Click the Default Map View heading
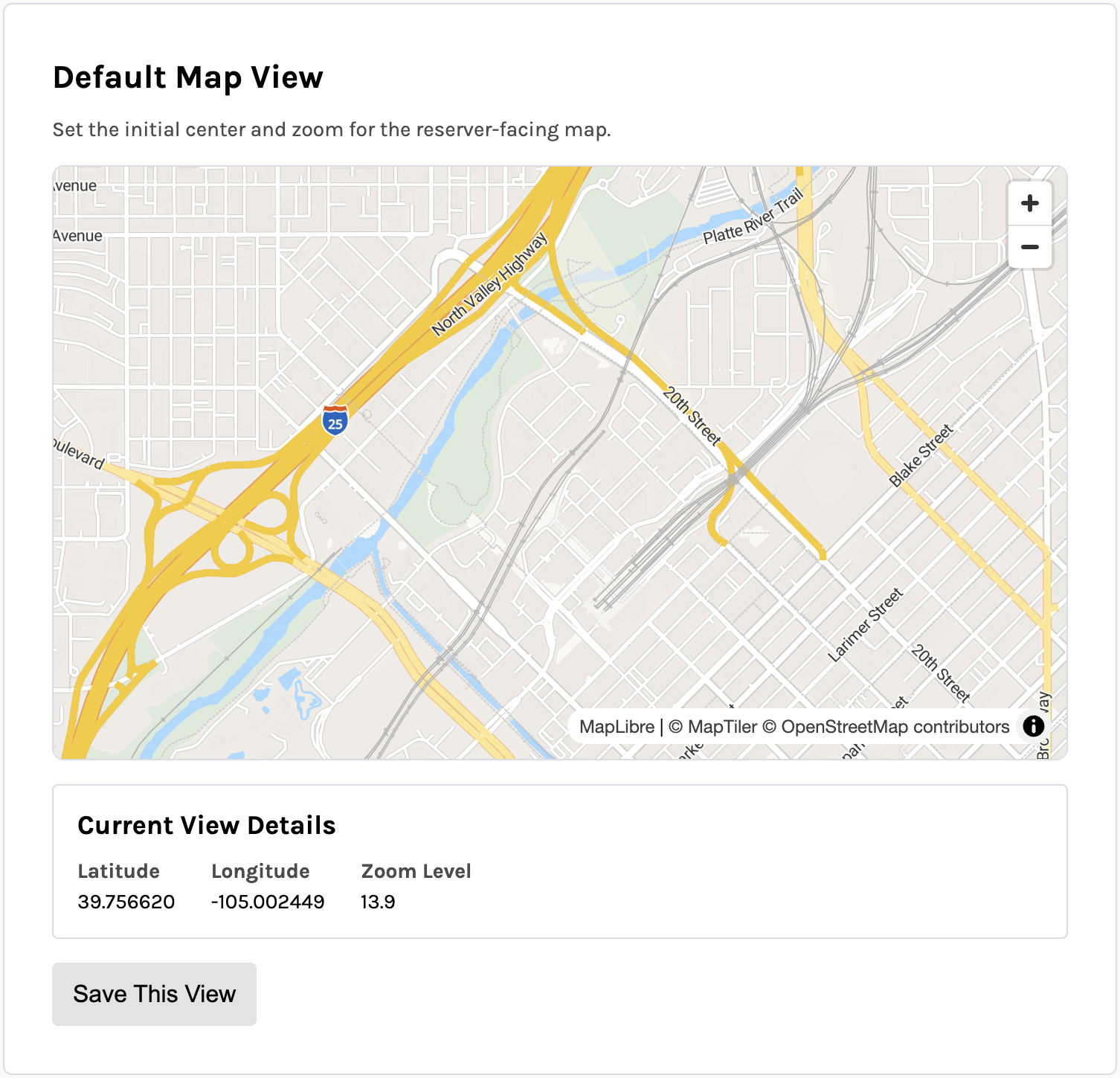1120x1078 pixels. click(188, 77)
